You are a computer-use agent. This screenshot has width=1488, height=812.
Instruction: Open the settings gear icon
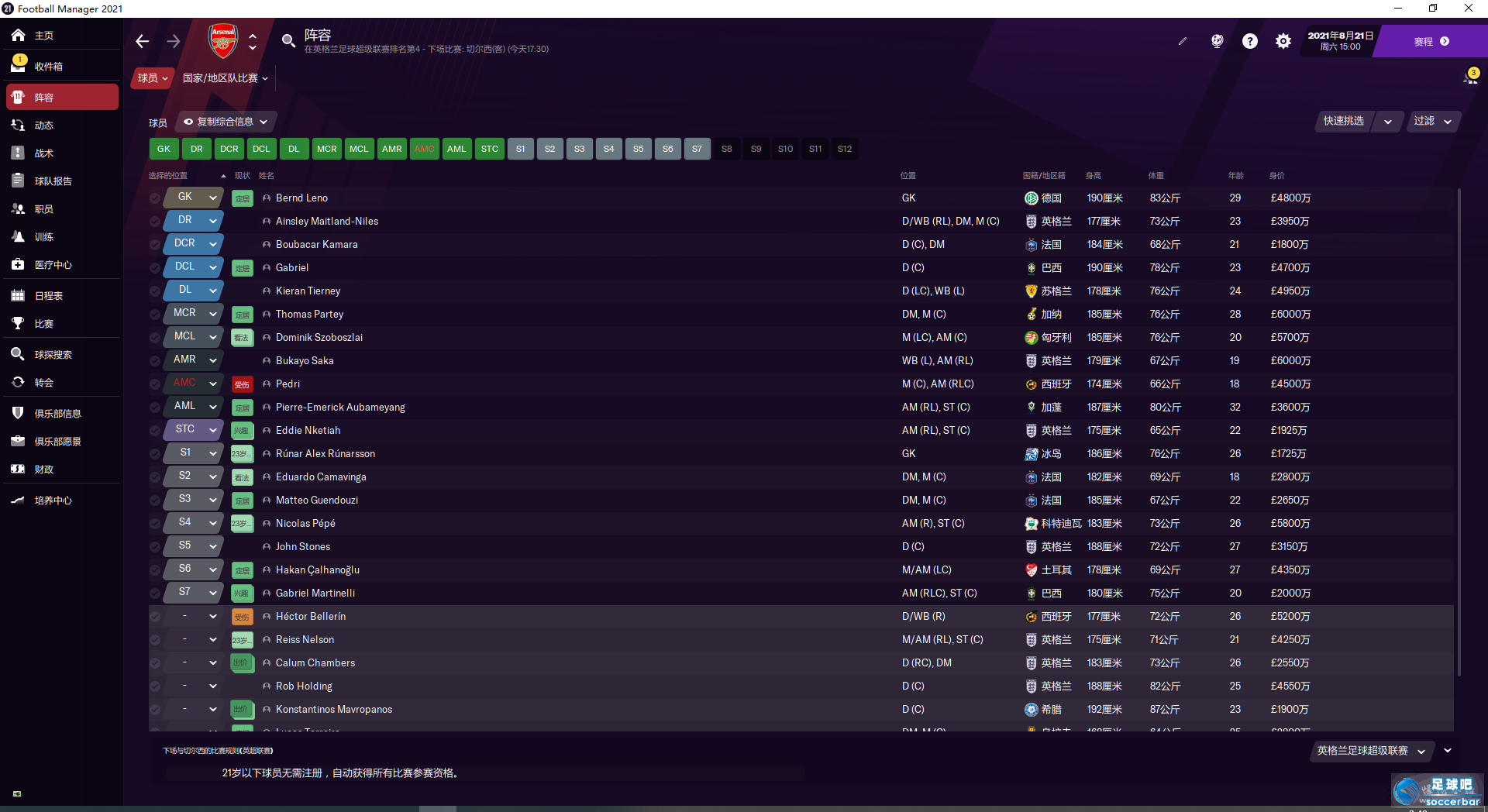(x=1283, y=41)
